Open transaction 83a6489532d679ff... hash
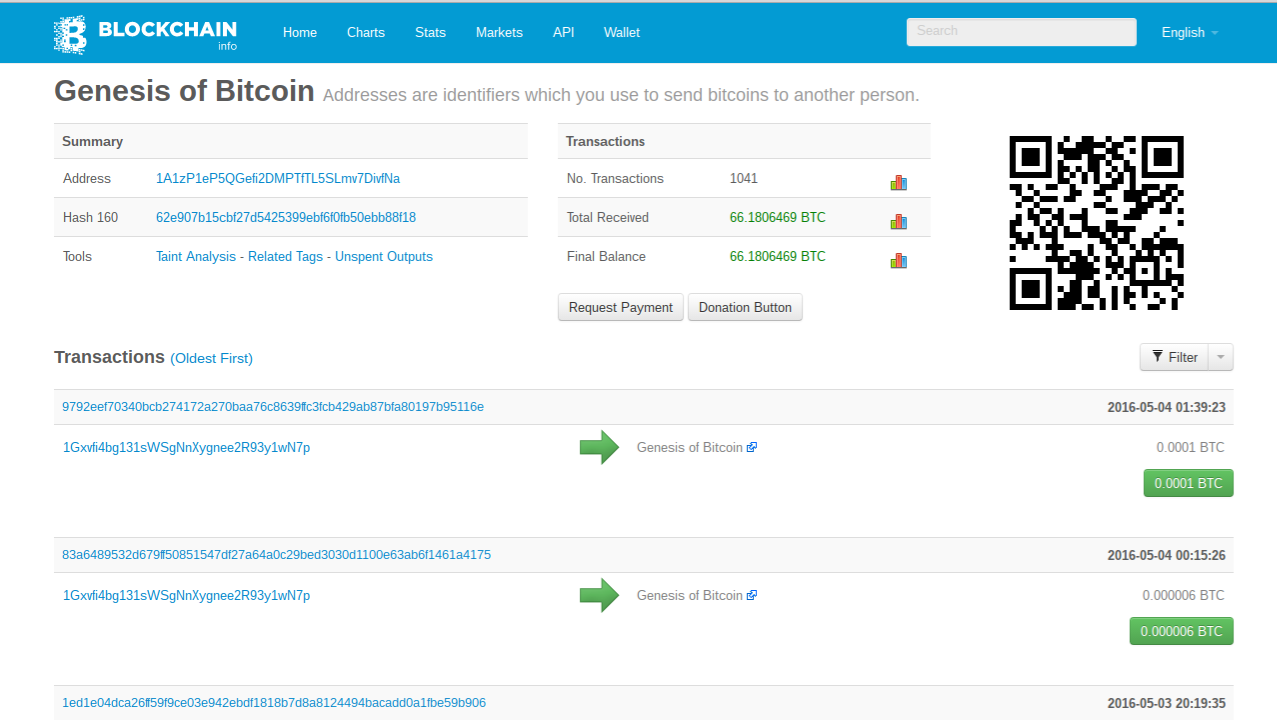The height and width of the screenshot is (720, 1277). click(276, 554)
